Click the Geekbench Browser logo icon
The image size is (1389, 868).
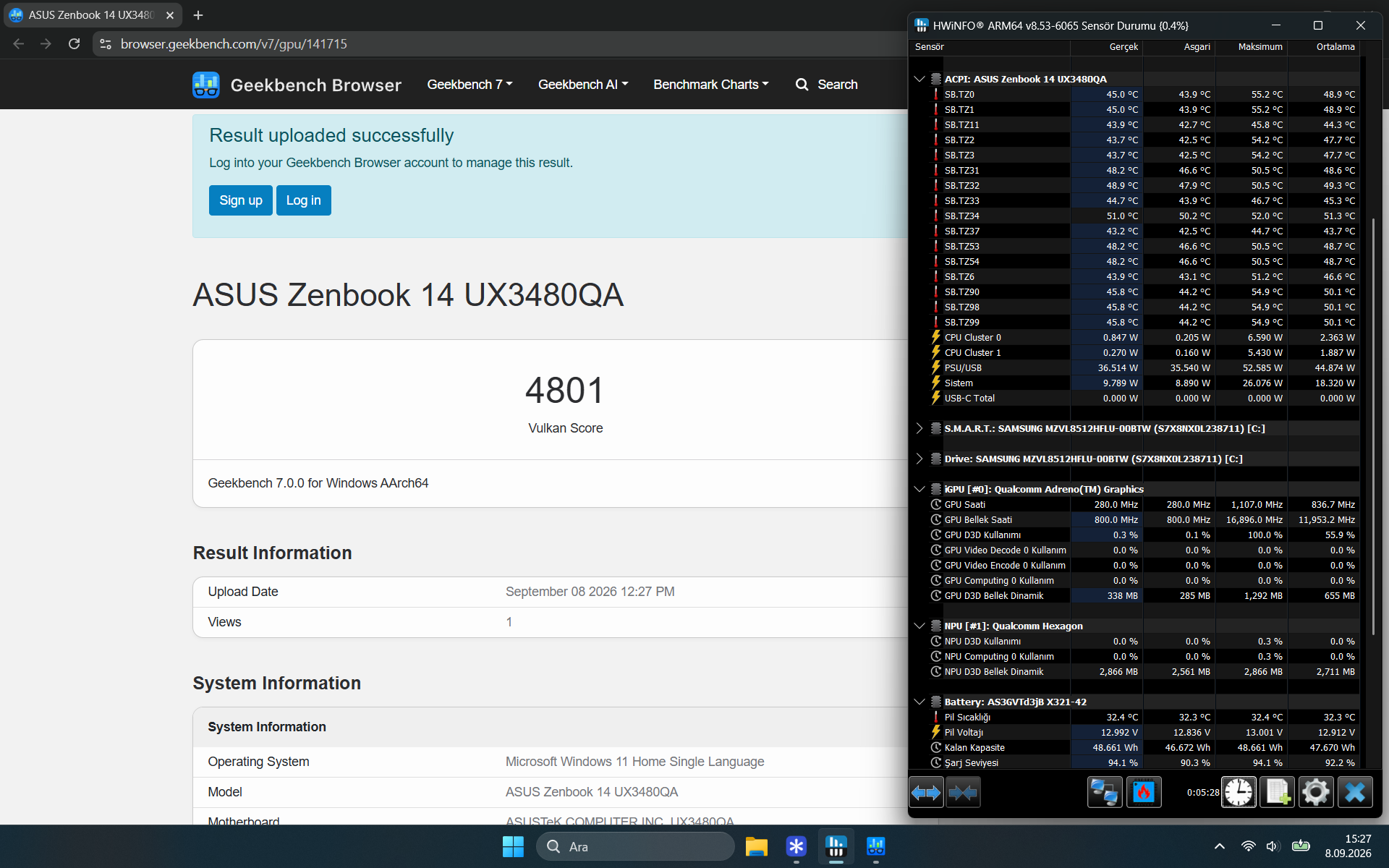click(x=206, y=85)
